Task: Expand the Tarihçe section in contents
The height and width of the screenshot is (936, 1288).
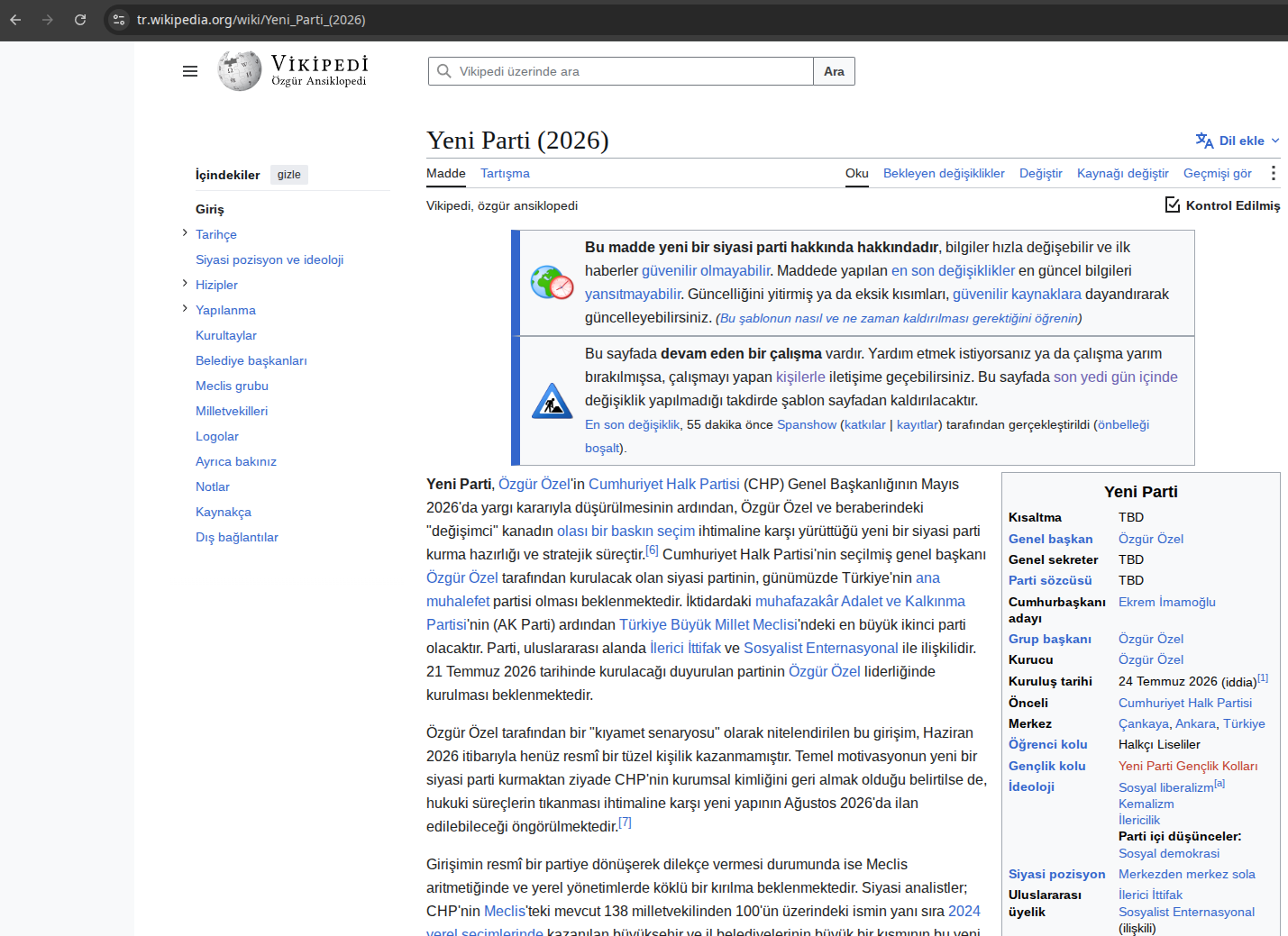Action: 185,233
